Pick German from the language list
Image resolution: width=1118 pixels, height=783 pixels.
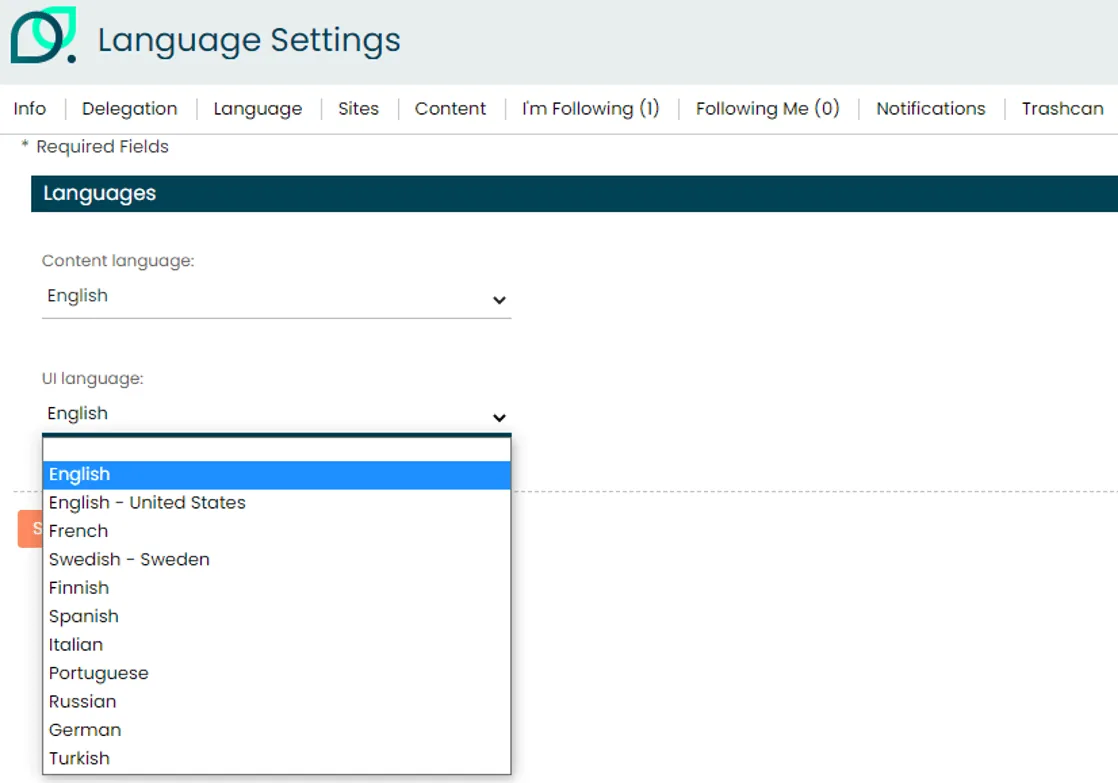(x=277, y=731)
